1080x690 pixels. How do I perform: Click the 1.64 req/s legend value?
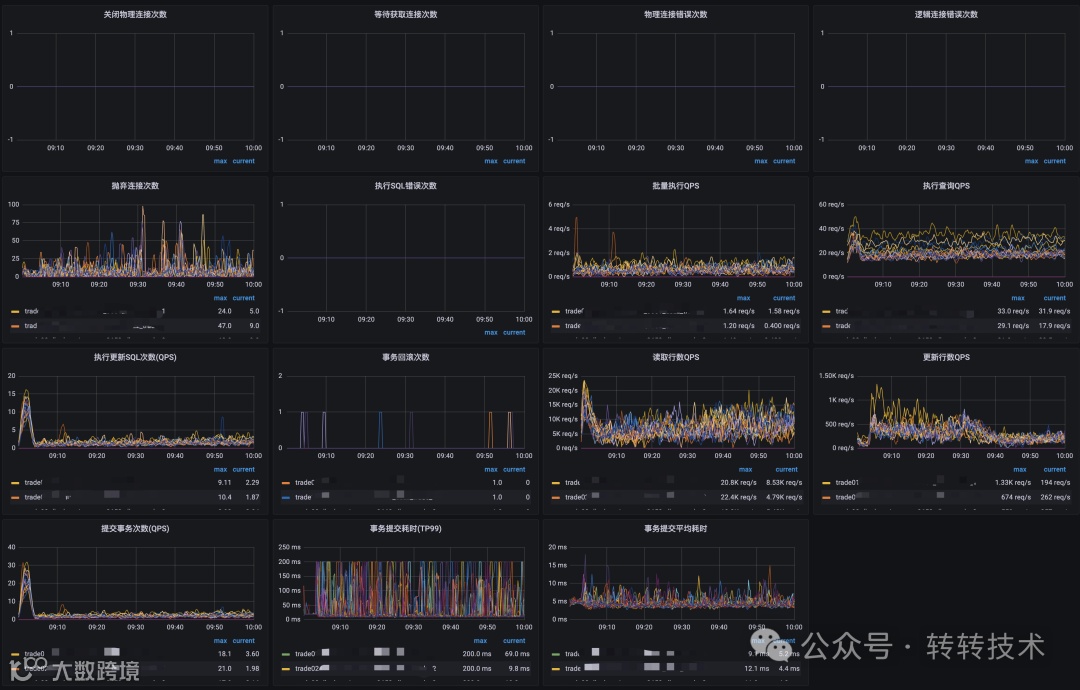point(738,311)
